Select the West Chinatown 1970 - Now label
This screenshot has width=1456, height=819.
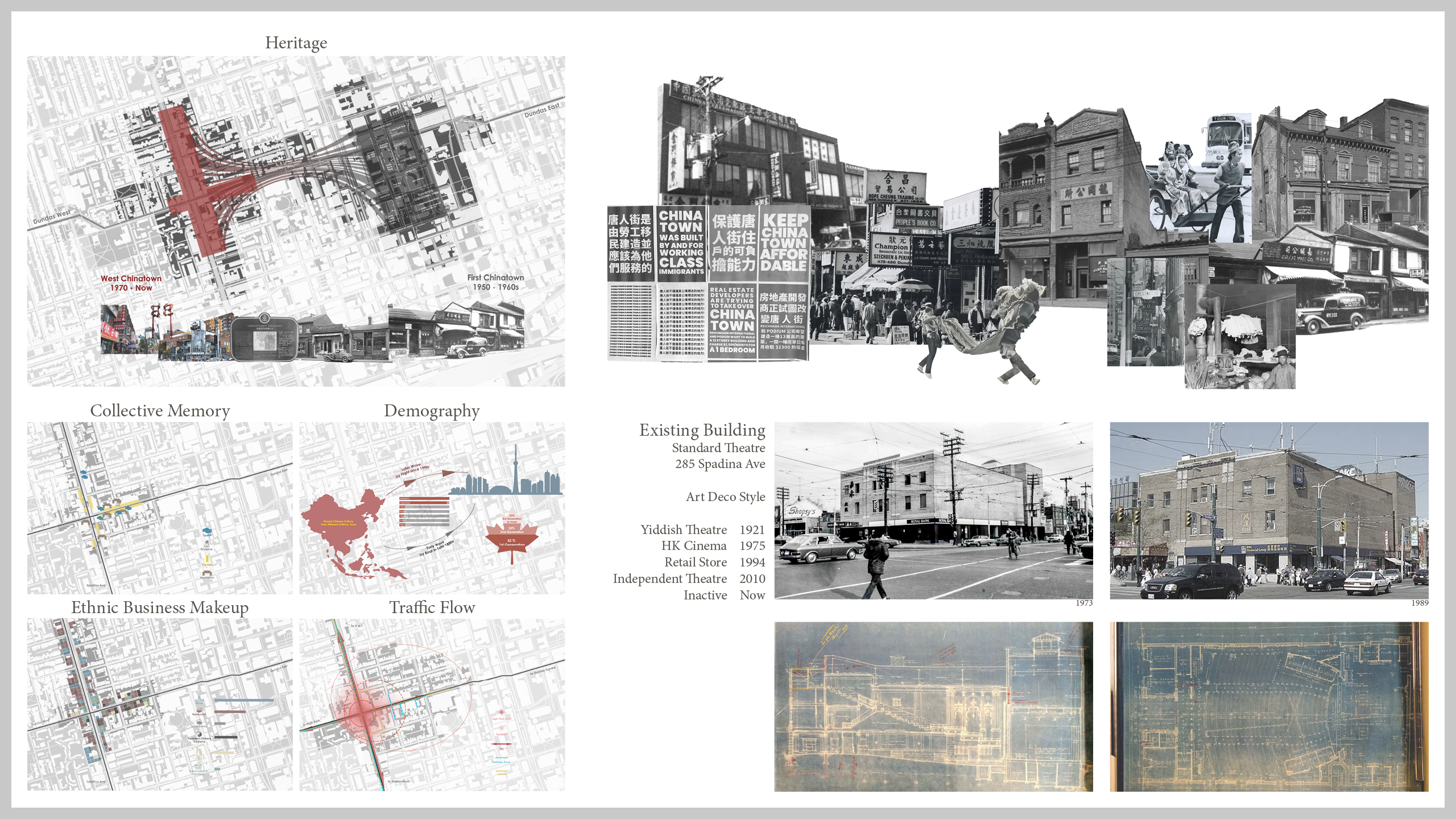131,283
